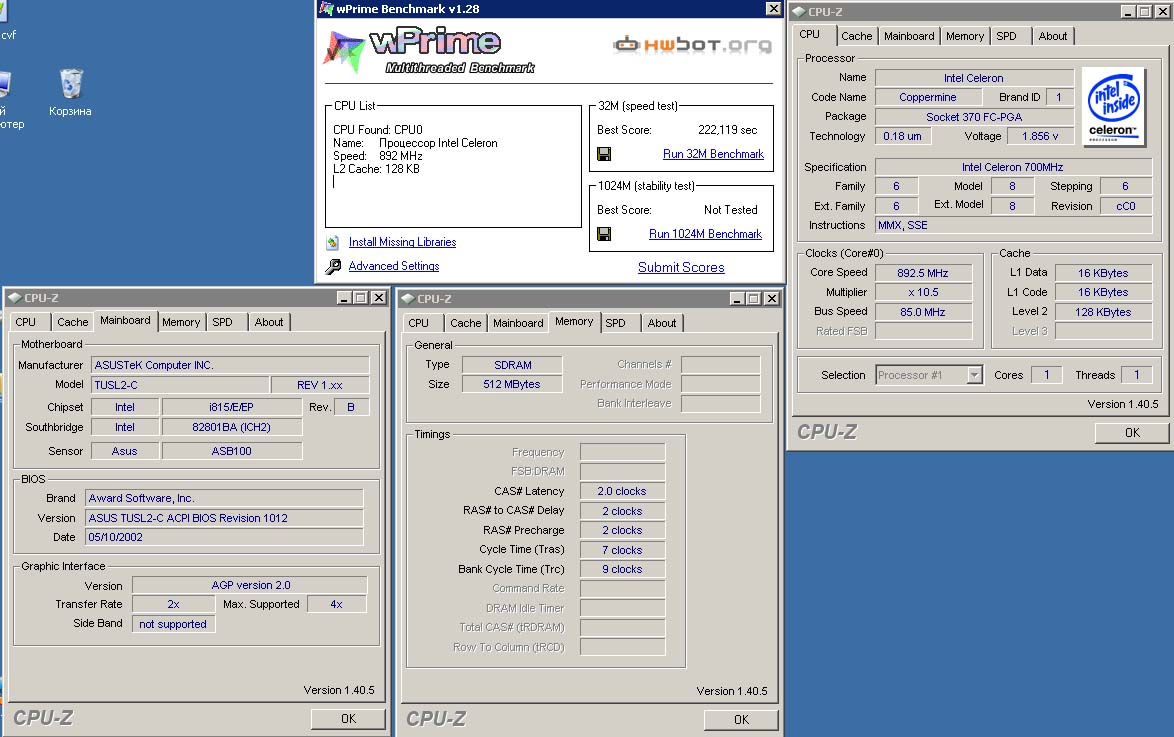Click OK in the Memory CPU-Z window

tap(741, 719)
